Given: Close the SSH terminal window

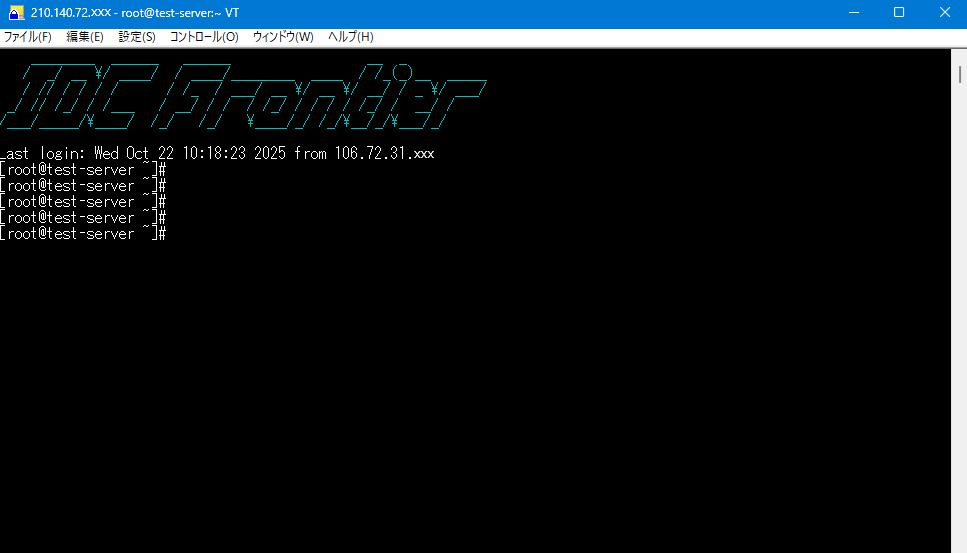Looking at the screenshot, I should [x=944, y=12].
